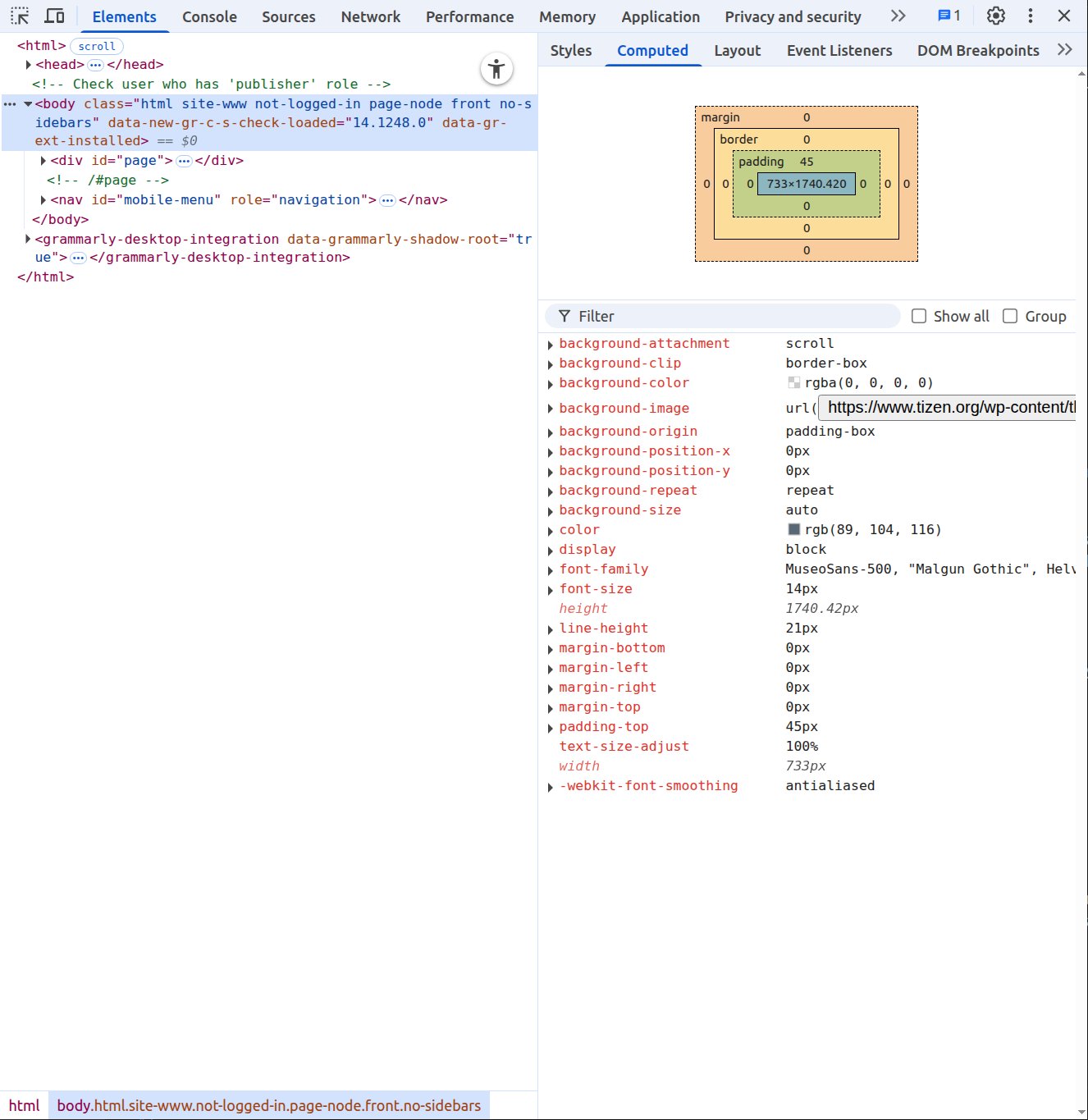Click the scroll badge next to html
1088x1120 pixels.
pos(97,47)
